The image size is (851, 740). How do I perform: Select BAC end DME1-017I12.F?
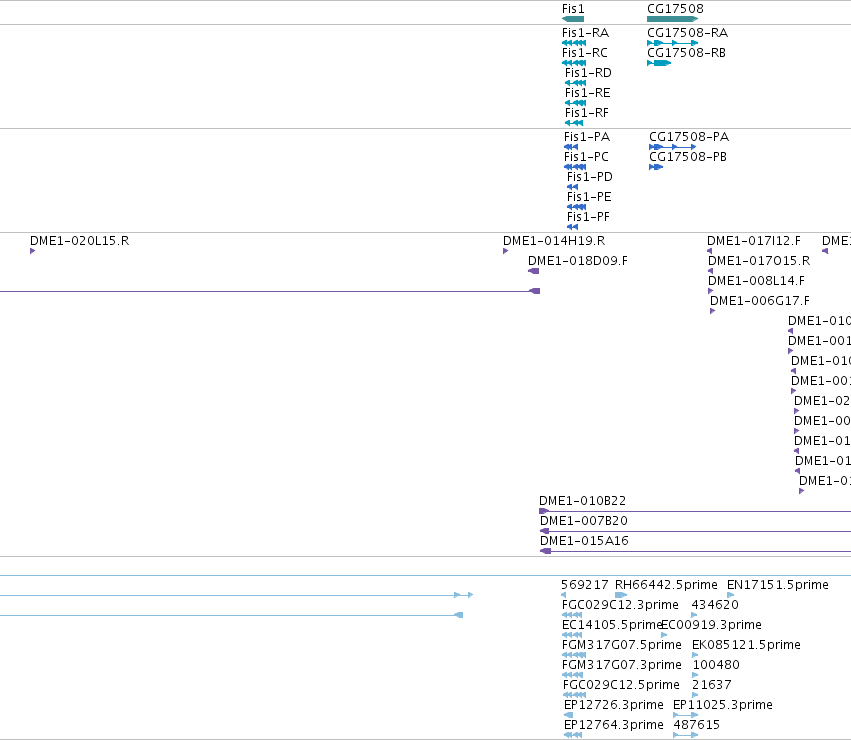[753, 241]
